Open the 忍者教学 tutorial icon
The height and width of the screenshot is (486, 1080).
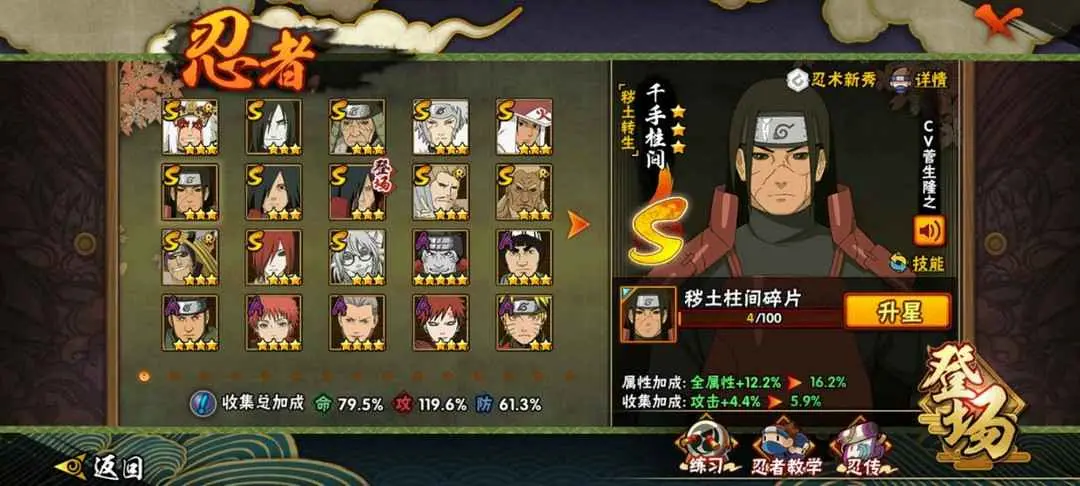[786, 447]
